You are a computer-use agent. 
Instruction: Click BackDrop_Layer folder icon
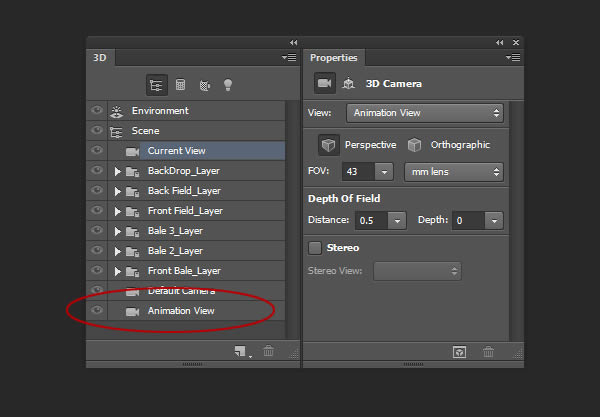[132, 171]
